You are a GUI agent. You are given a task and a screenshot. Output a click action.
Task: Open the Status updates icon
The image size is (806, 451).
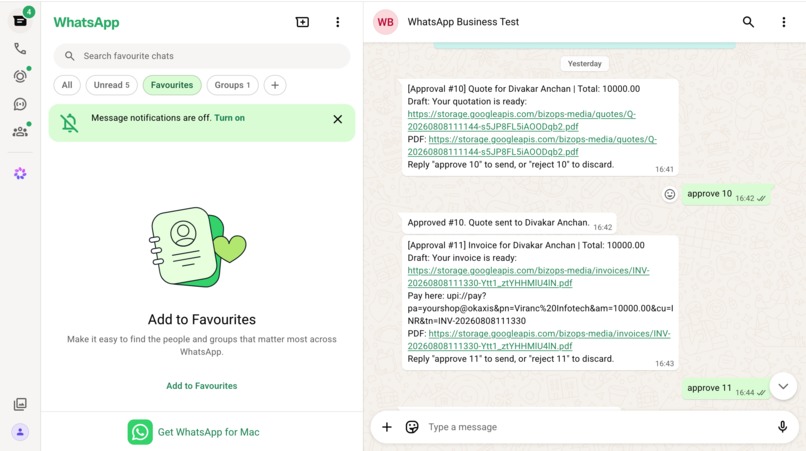pyautogui.click(x=20, y=76)
